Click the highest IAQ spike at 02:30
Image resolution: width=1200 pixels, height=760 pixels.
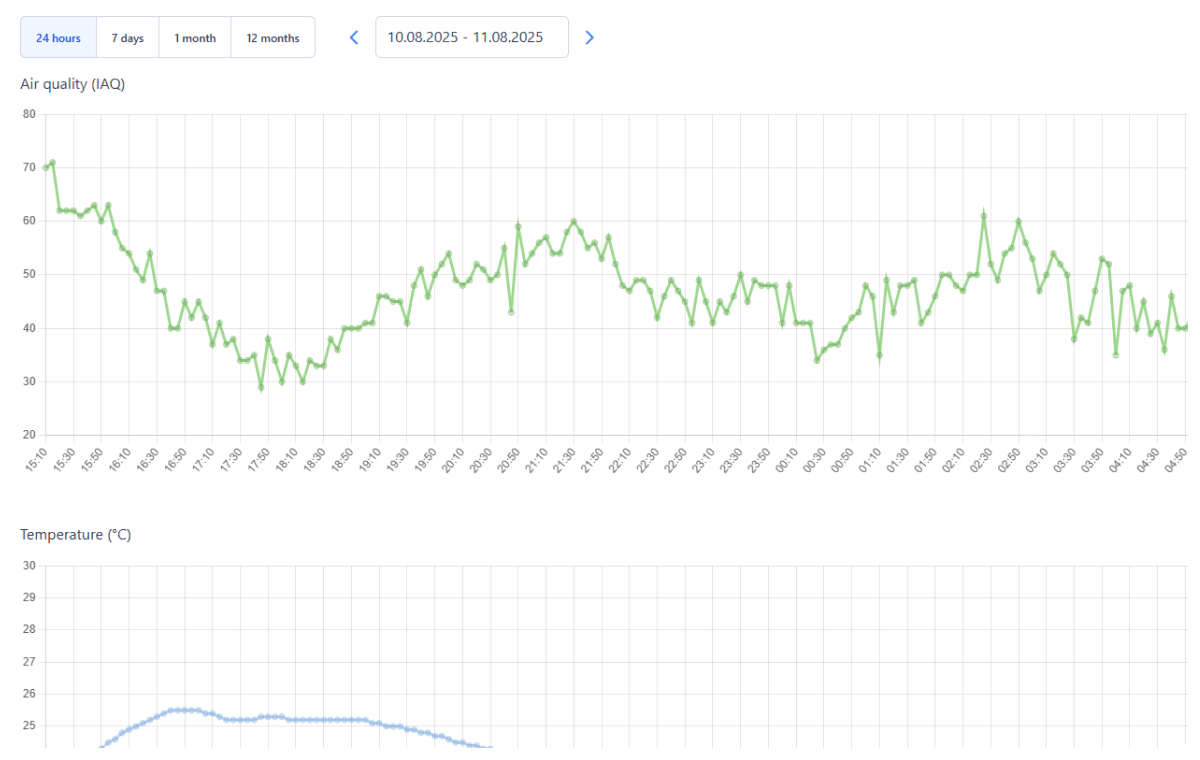[984, 215]
